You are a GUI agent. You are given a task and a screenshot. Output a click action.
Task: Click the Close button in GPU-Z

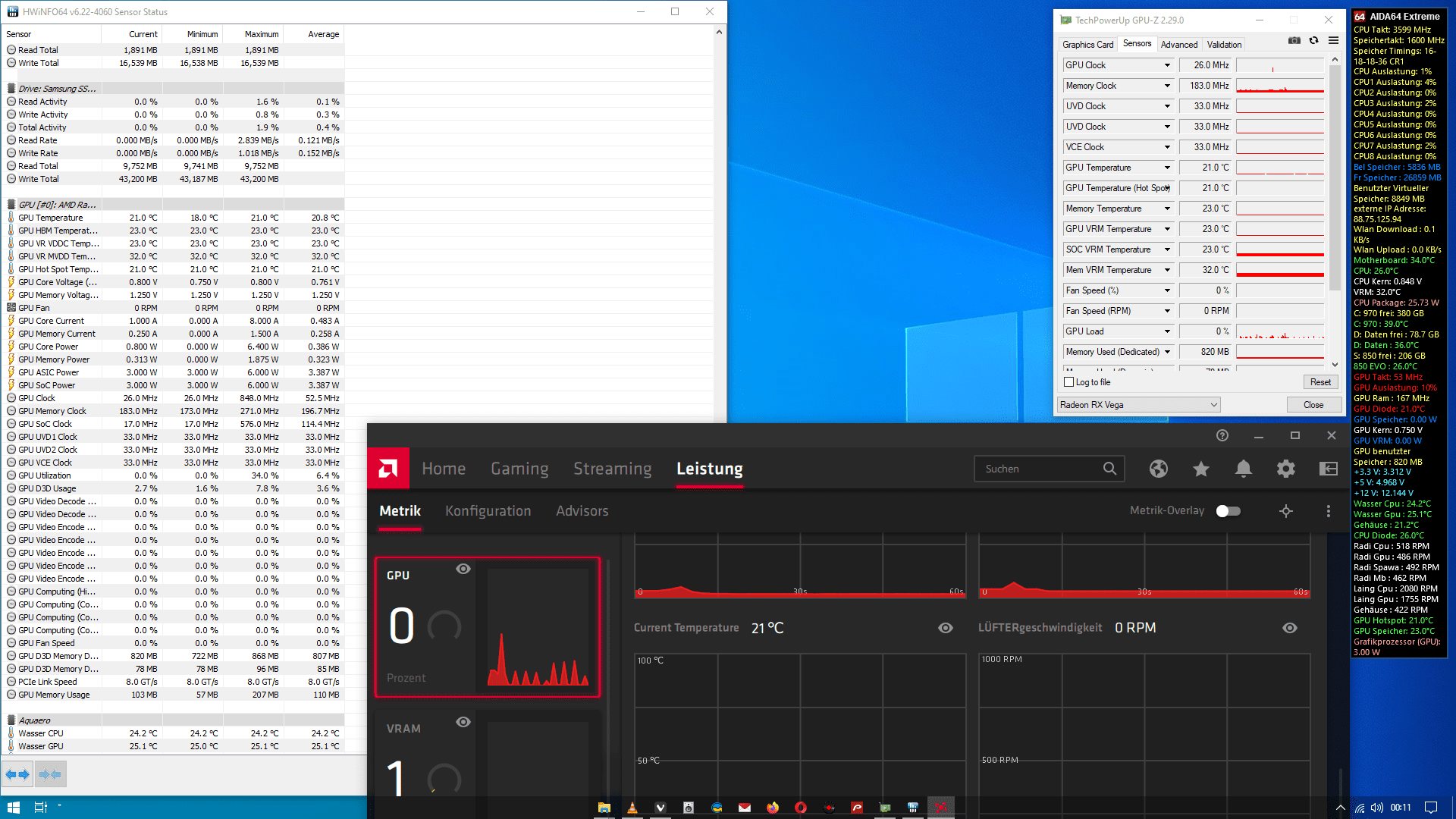(1313, 405)
